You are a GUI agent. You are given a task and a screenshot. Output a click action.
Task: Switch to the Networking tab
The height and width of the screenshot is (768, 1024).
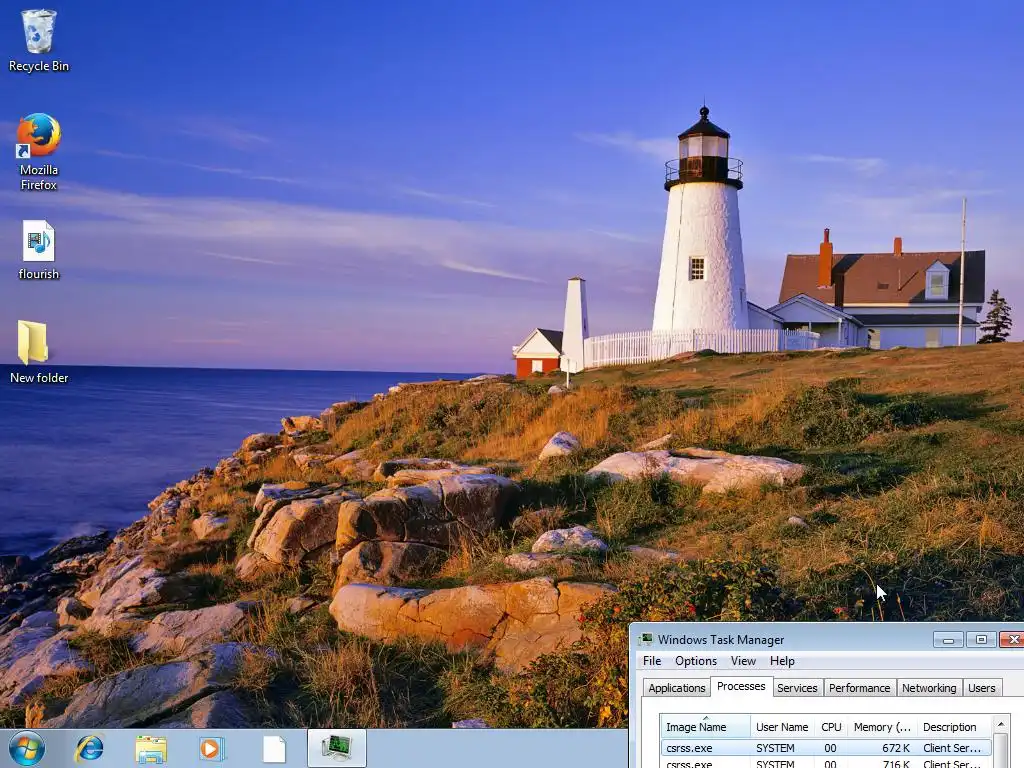[x=929, y=688]
